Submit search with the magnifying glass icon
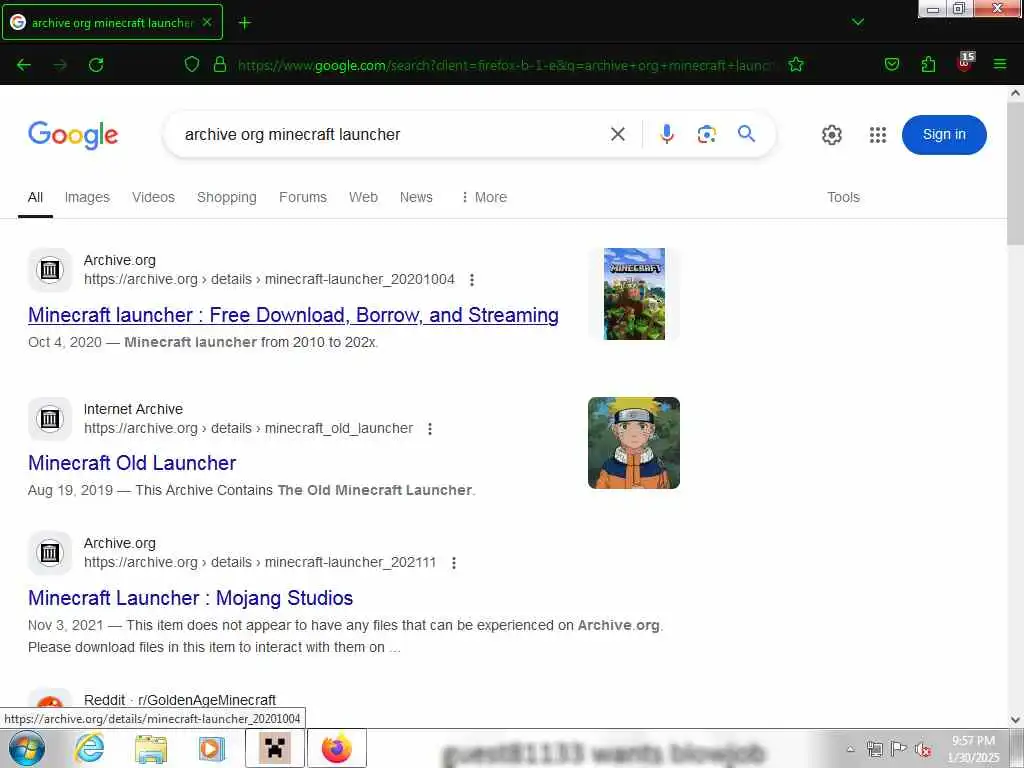Viewport: 1024px width, 768px height. coord(746,134)
